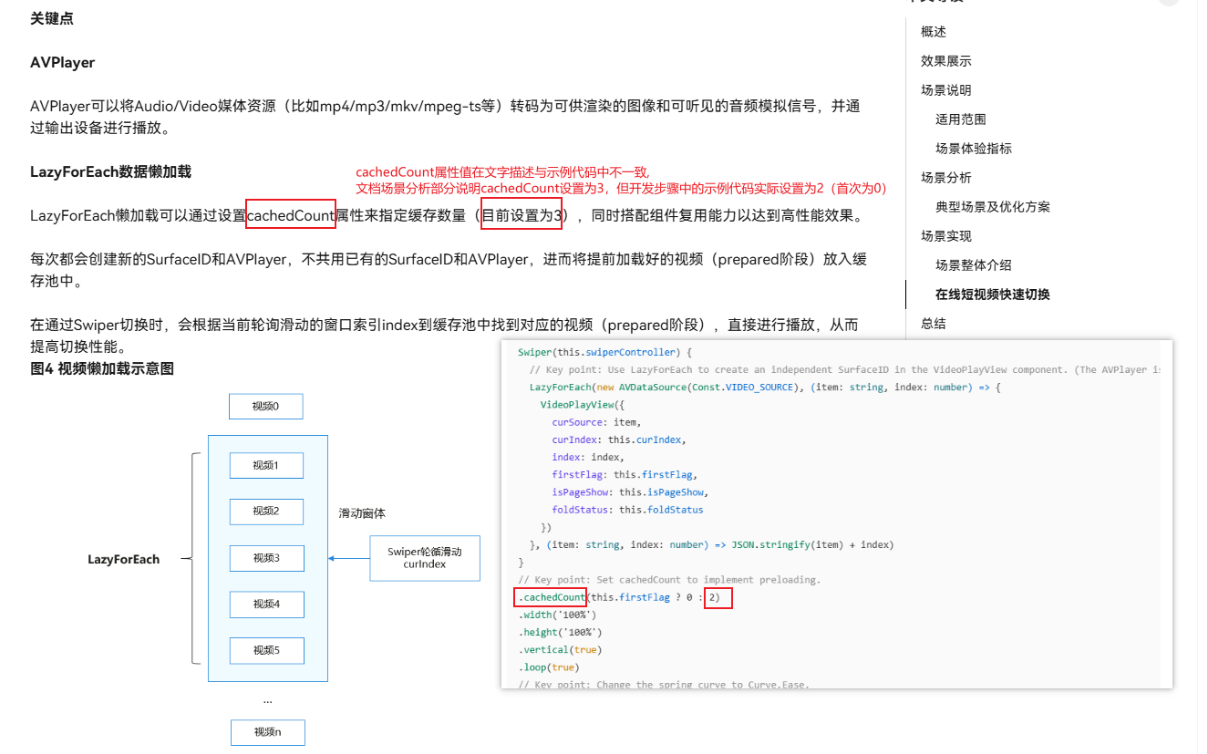Click the firstFlag: this.firstFlag code line

click(x=624, y=474)
